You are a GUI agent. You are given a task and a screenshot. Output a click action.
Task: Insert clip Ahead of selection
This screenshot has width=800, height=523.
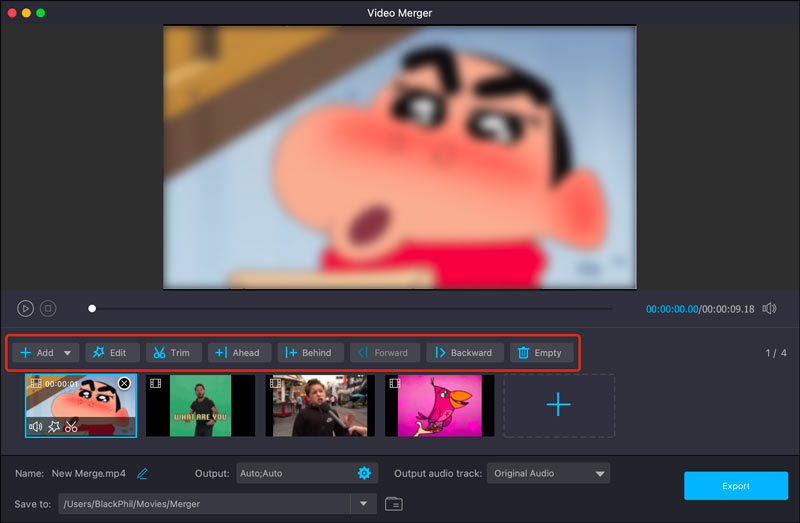[x=238, y=352]
